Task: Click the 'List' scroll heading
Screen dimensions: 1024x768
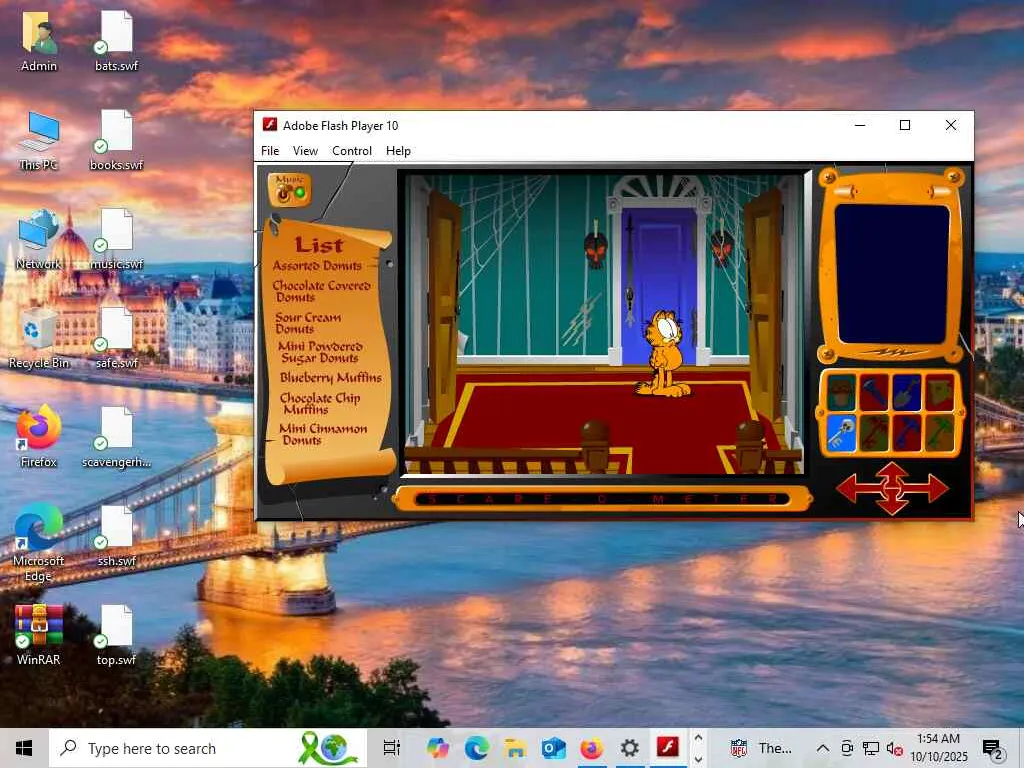Action: coord(319,244)
